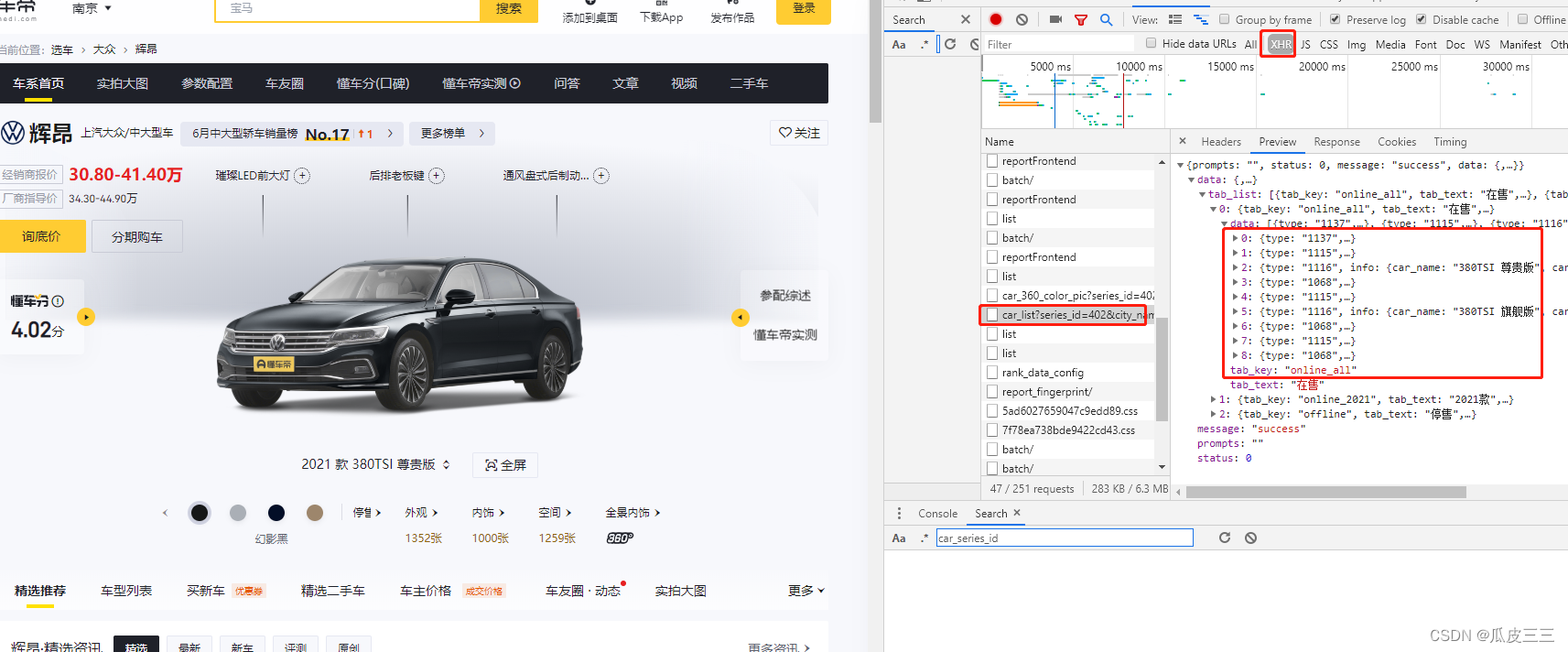Select the gray car color swatch
This screenshot has height=652, width=1568.
(x=238, y=513)
